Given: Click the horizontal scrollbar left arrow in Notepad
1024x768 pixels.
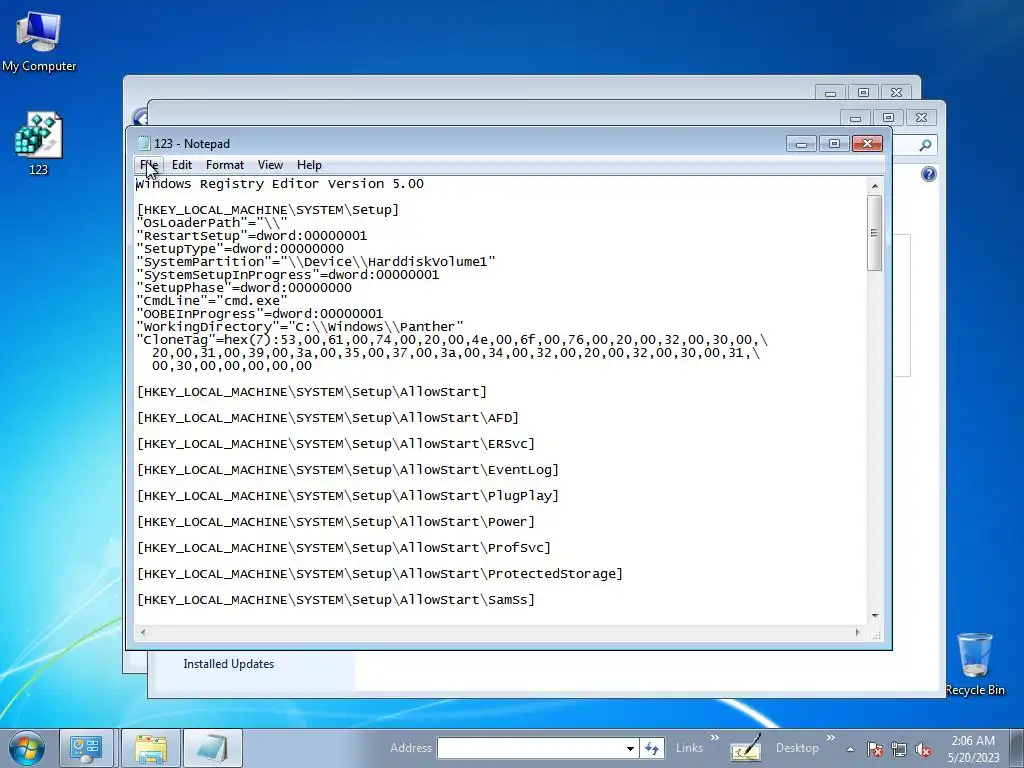Looking at the screenshot, I should (143, 632).
